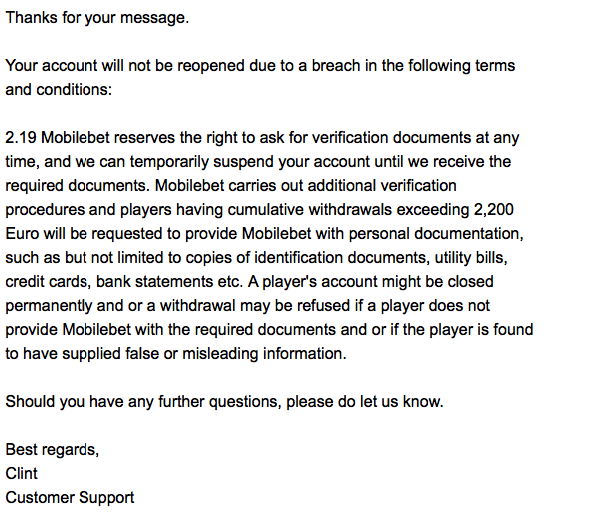604x515 pixels.
Task: Click the phrase 'verification documents at any'
Action: click(415, 138)
